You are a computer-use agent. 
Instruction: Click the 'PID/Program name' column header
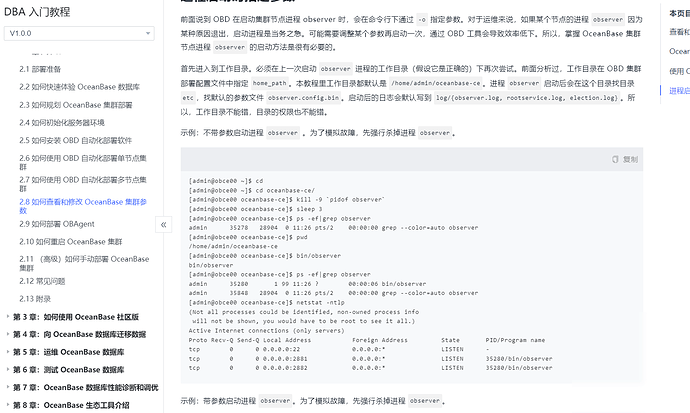(515, 340)
